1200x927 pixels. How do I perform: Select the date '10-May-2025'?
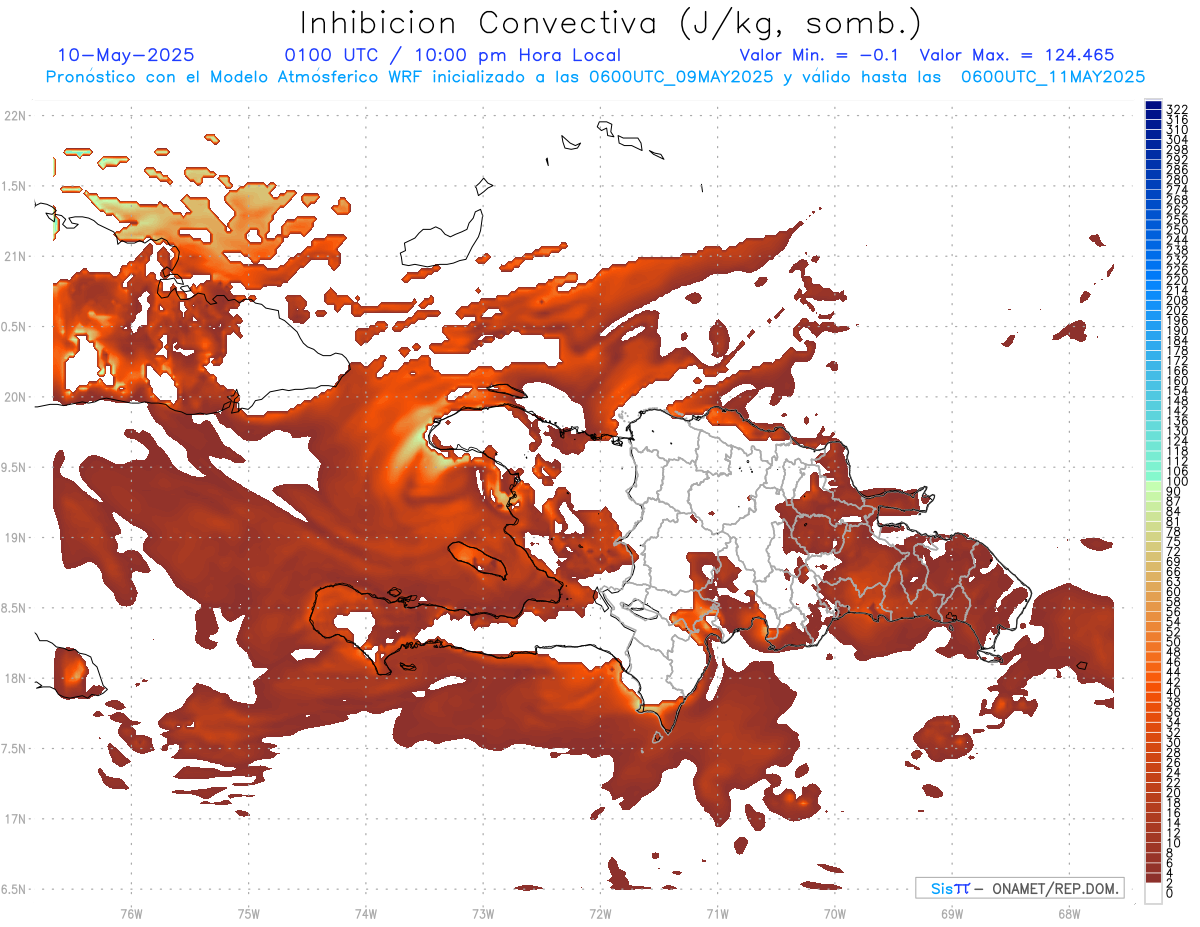(126, 56)
